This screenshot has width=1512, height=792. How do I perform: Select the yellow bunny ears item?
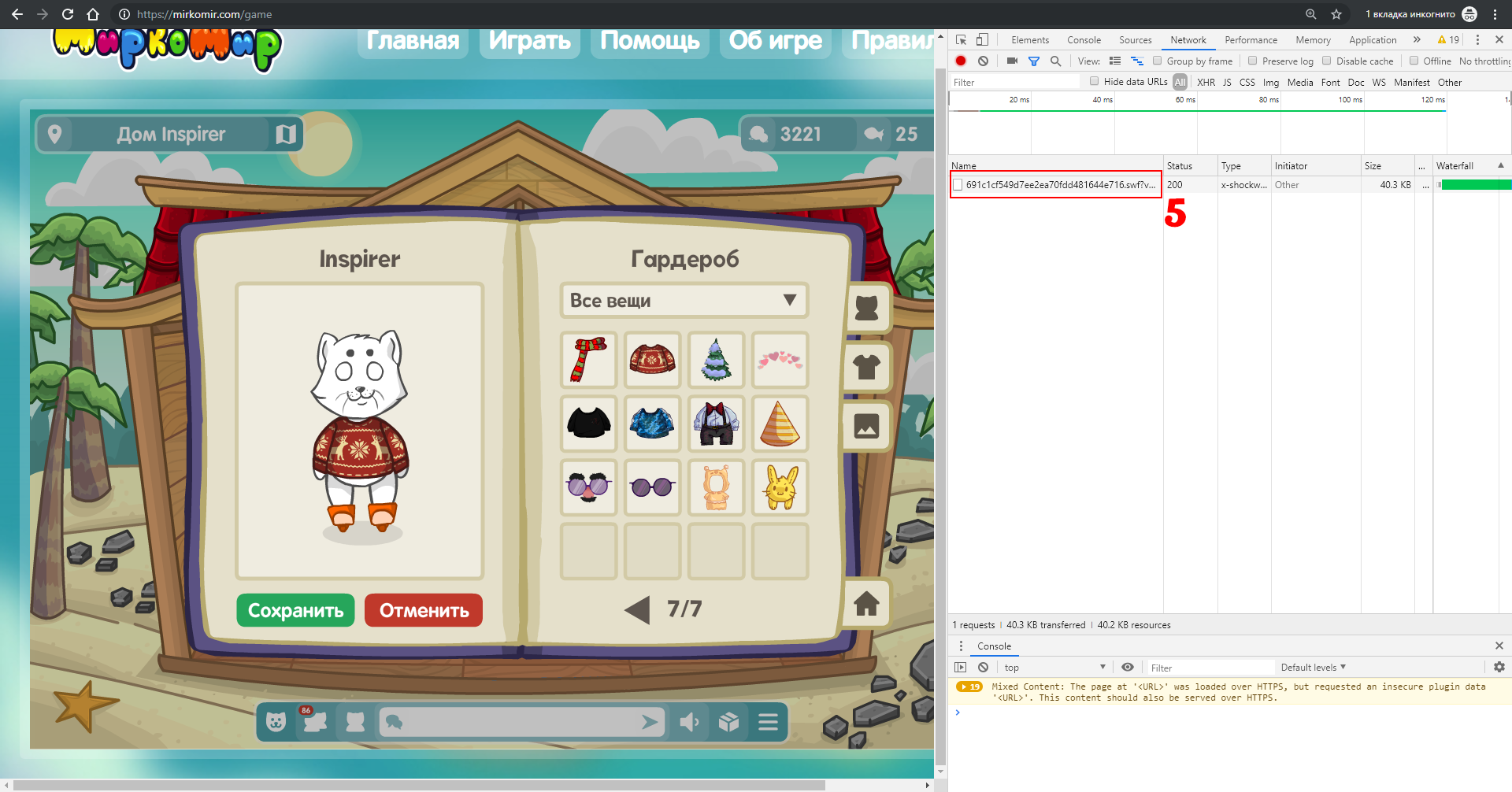pyautogui.click(x=780, y=487)
